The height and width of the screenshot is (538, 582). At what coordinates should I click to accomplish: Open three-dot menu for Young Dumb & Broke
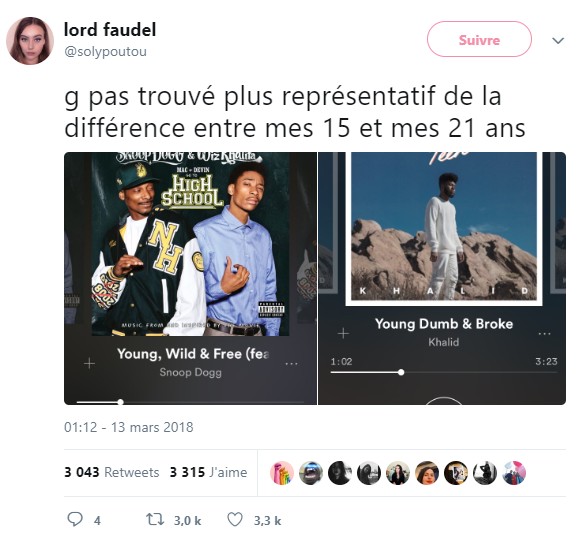tap(545, 334)
